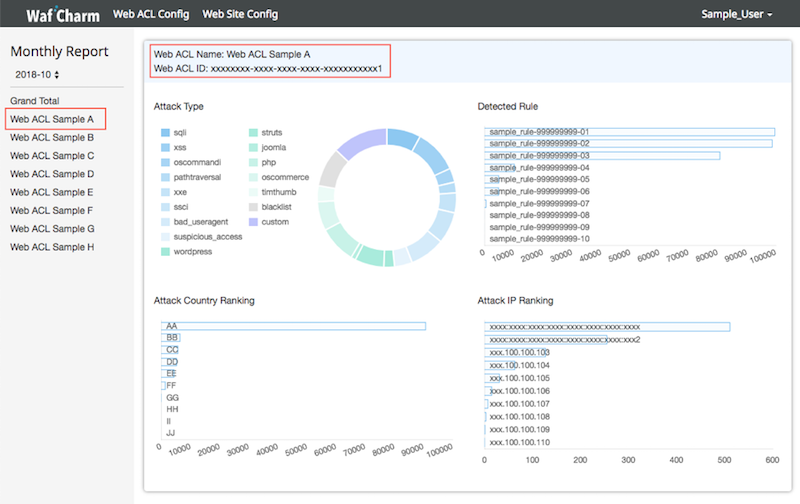Toggle the wordpress legend swatch
800x504 pixels.
click(x=165, y=252)
